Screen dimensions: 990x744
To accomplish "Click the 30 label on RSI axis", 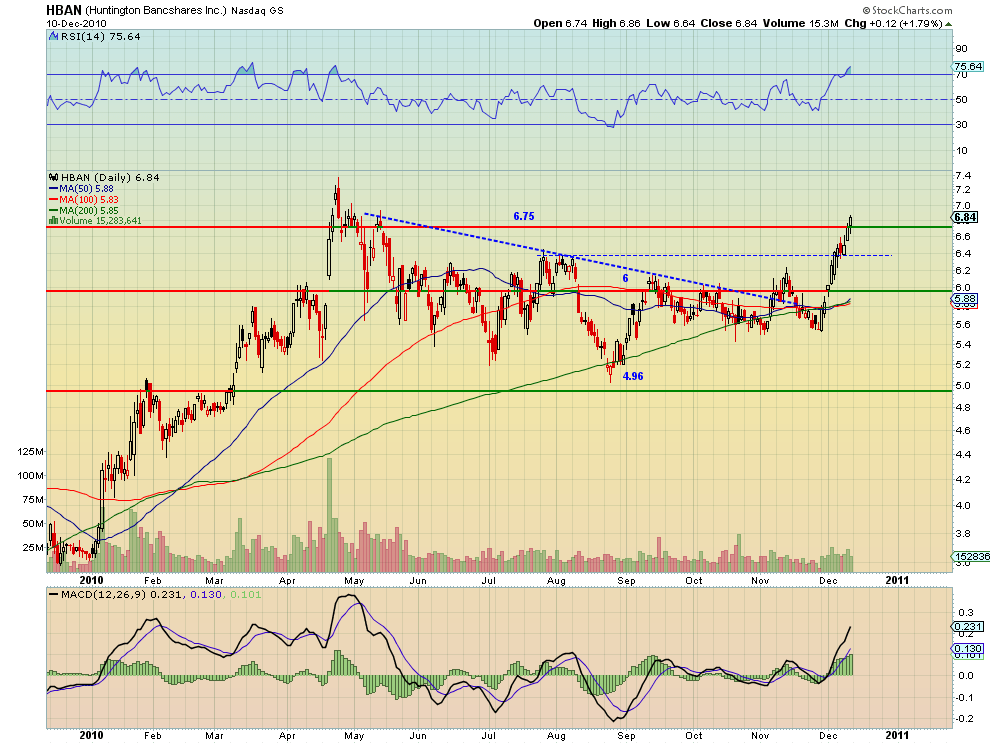I will (961, 124).
